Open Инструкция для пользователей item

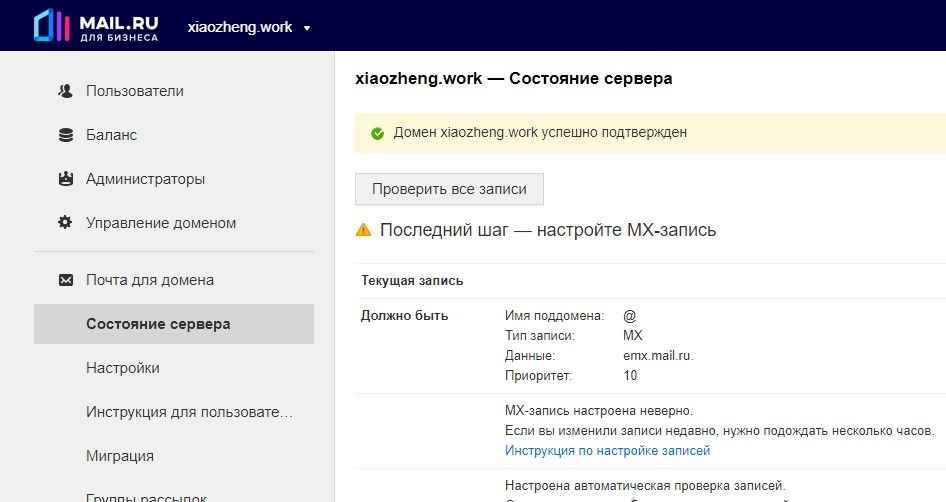pyautogui.click(x=189, y=412)
